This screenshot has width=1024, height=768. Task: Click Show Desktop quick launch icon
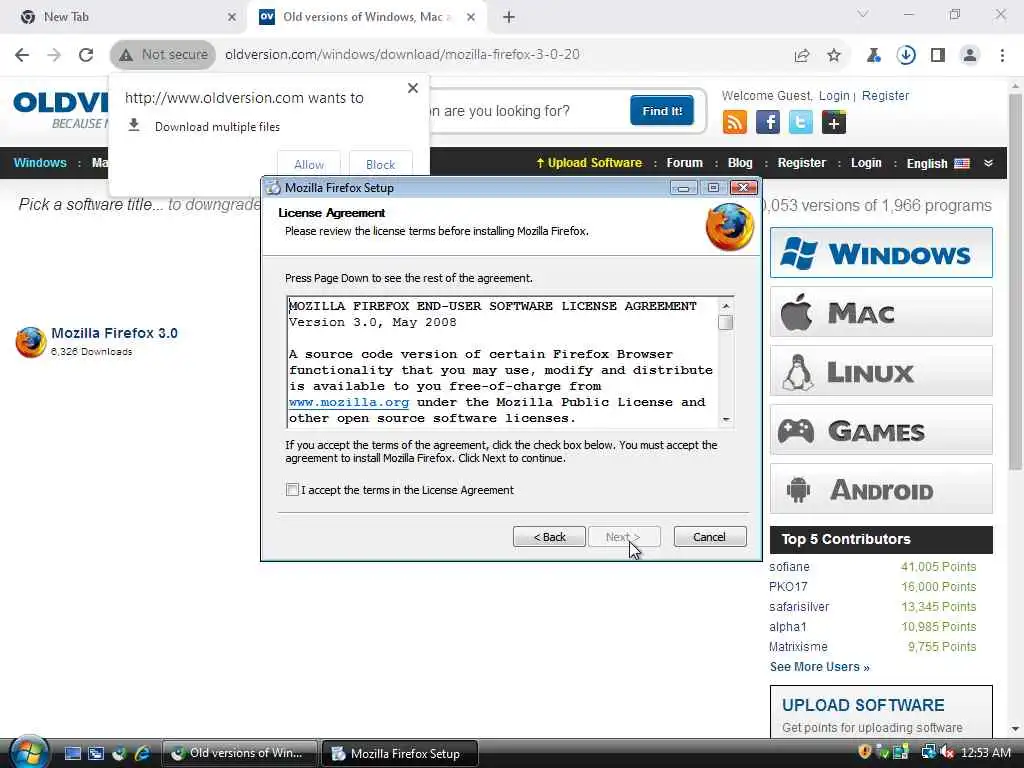click(72, 754)
